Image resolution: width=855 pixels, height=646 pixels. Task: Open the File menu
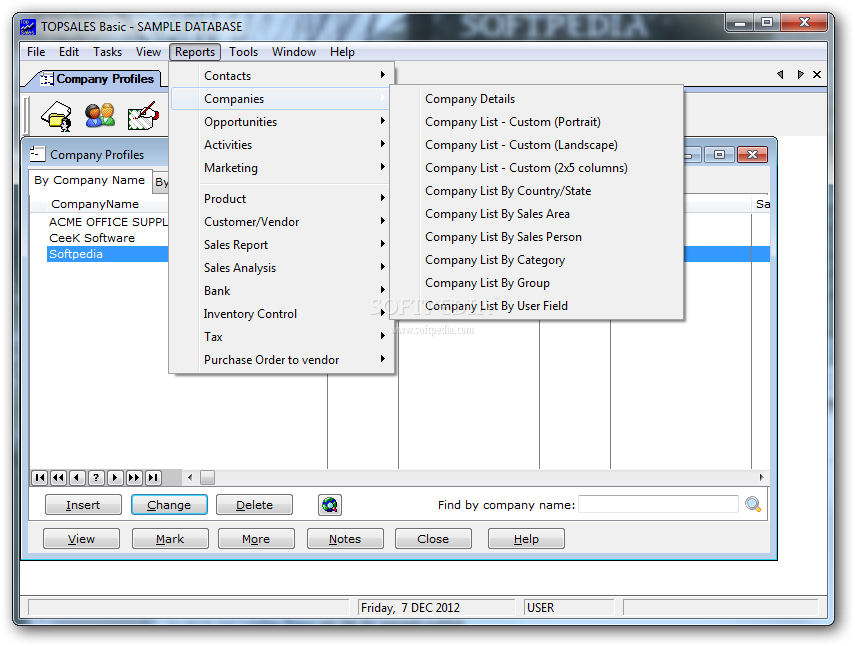tap(36, 52)
